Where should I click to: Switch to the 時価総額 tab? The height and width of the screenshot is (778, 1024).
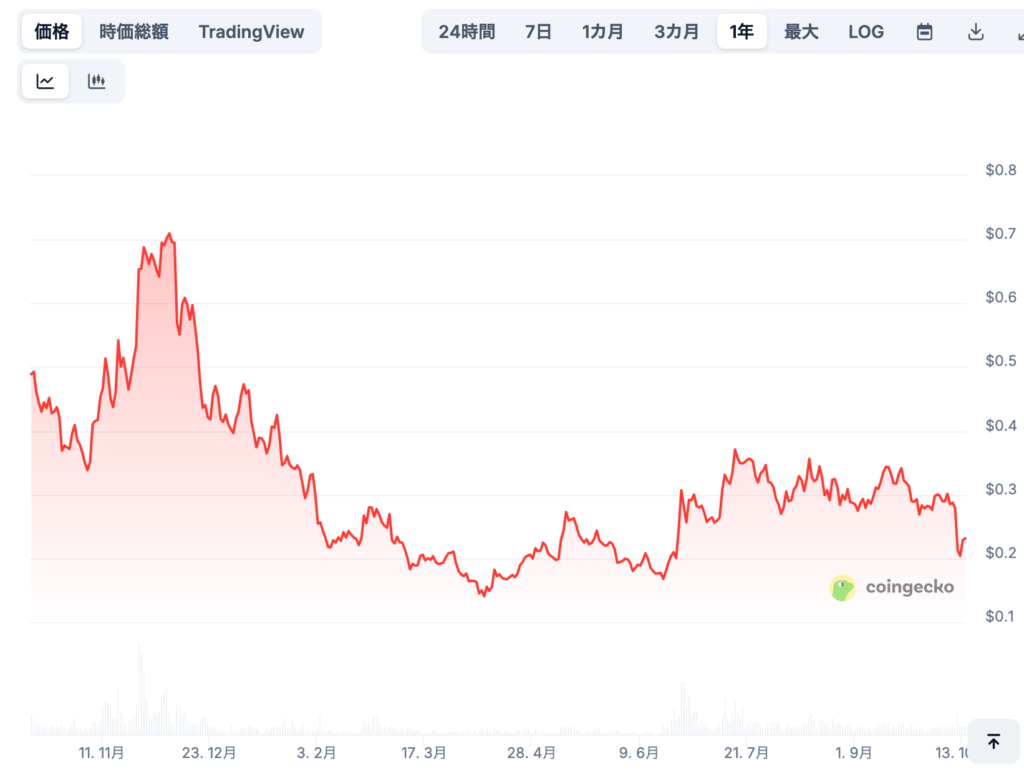click(134, 32)
